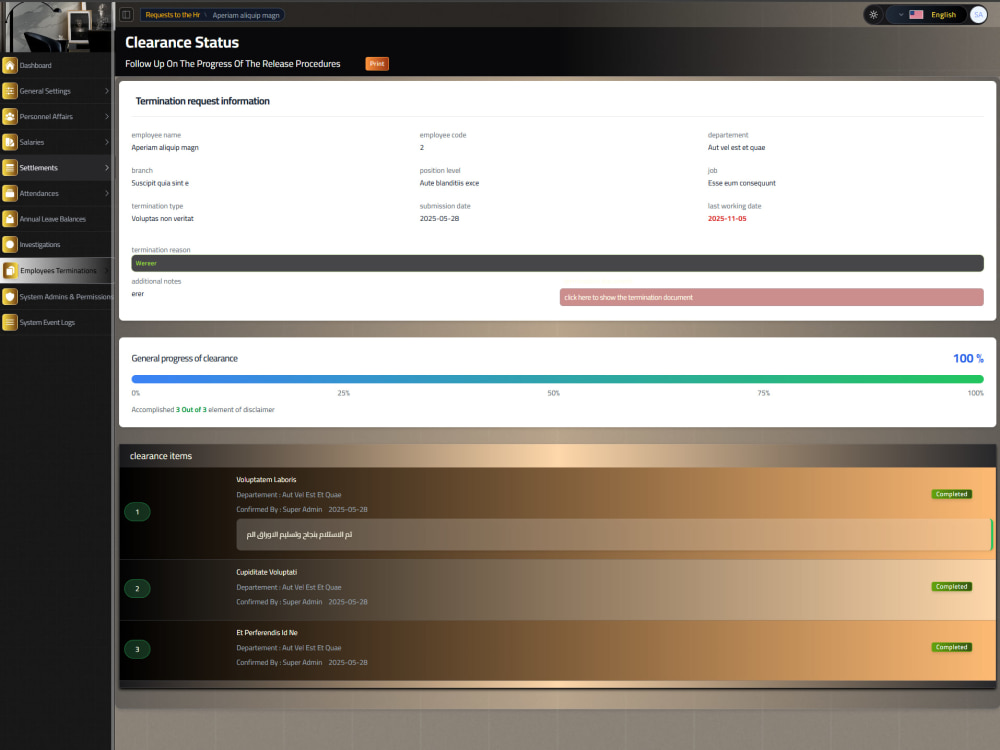Click the System Event Logs icon

[10, 322]
